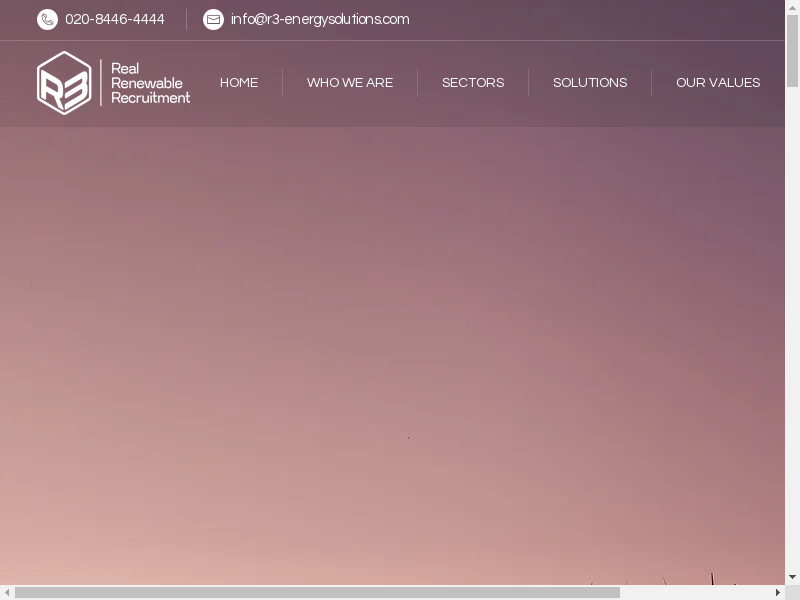
Task: Navigate to OUR VALUES menu item
Action: (718, 83)
